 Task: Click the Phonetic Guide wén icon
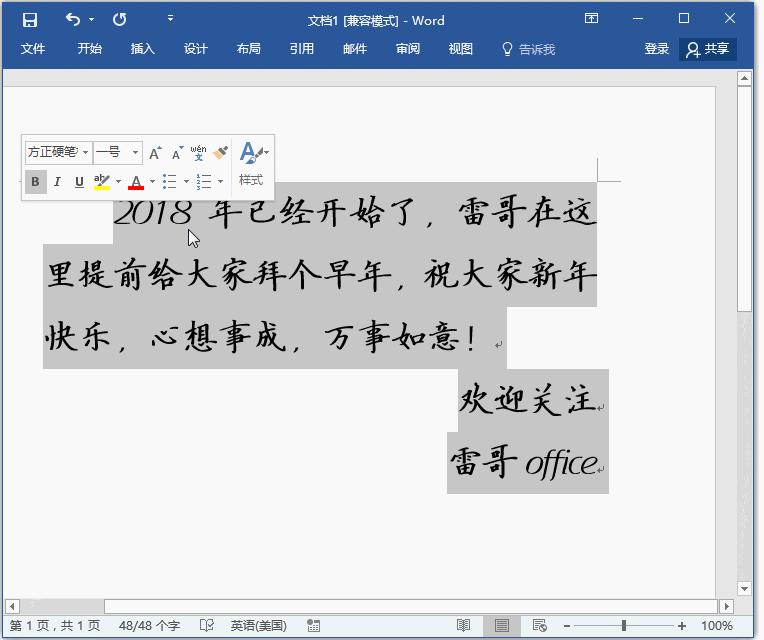point(198,153)
